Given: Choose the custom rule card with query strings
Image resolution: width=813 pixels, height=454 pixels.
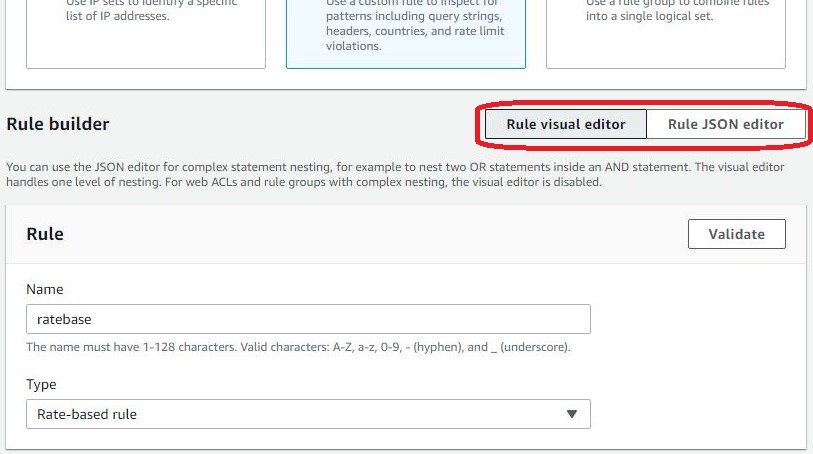Looking at the screenshot, I should [x=405, y=32].
